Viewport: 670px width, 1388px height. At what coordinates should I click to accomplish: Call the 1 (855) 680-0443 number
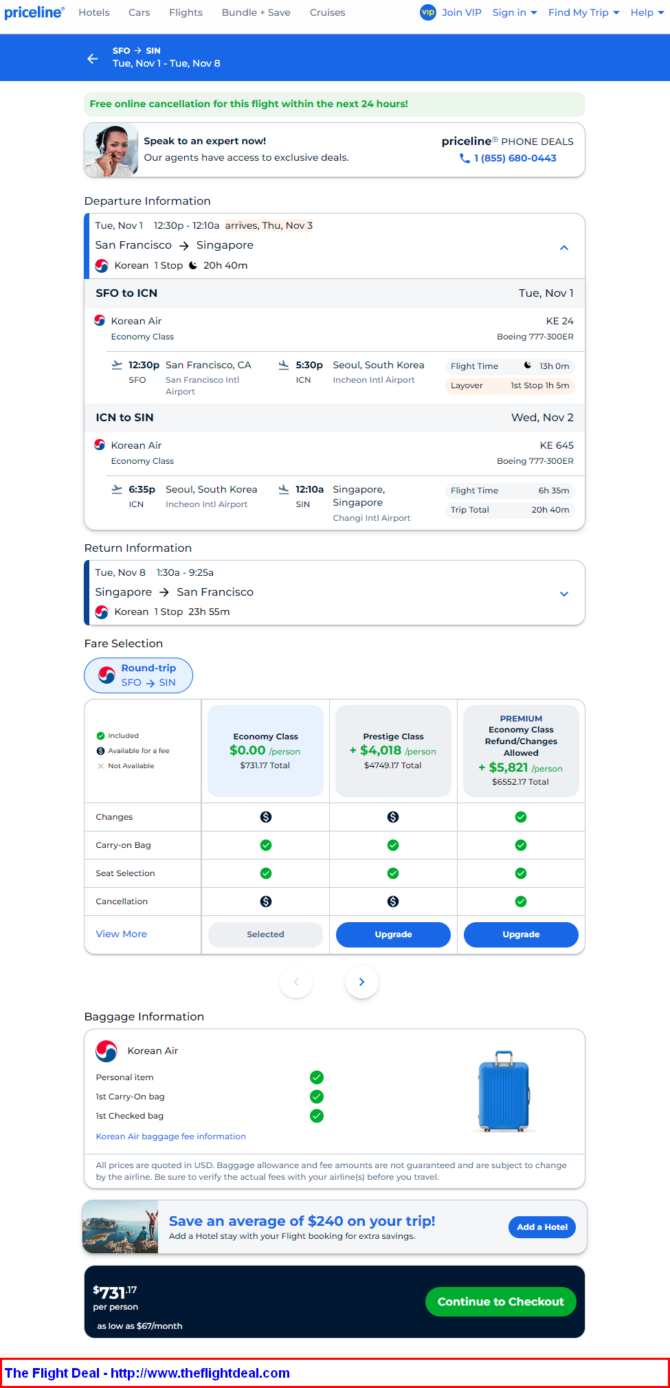coord(515,158)
